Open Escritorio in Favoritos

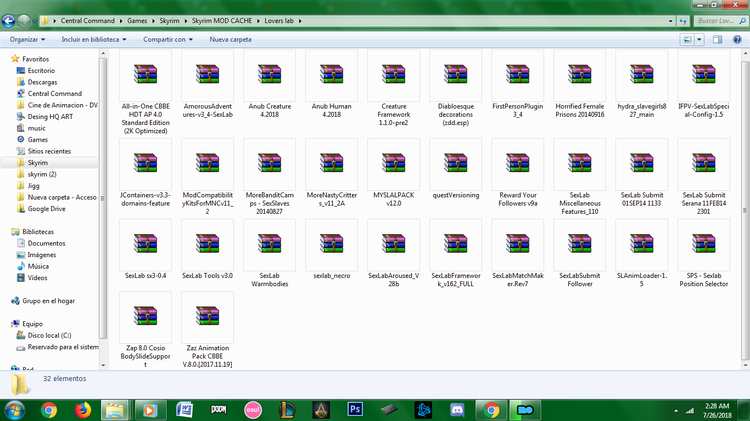[x=41, y=70]
